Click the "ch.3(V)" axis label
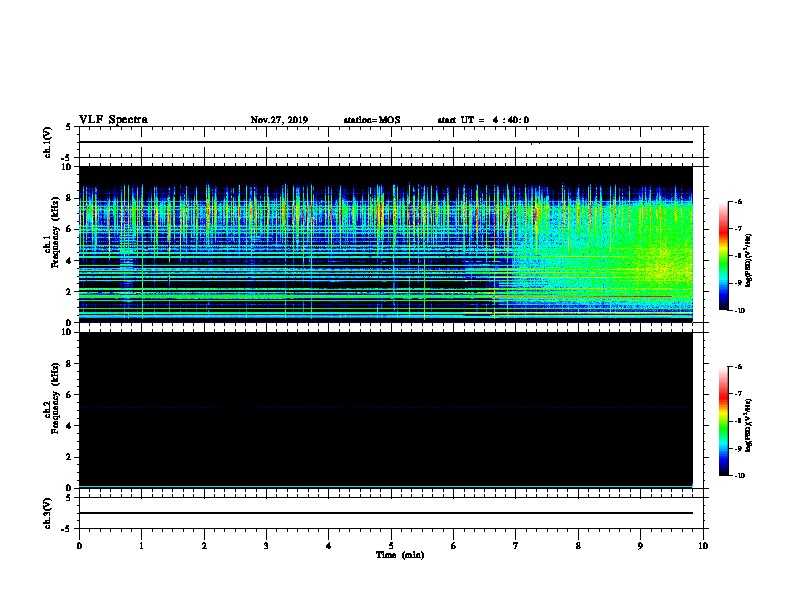The height and width of the screenshot is (612, 792). [x=47, y=513]
